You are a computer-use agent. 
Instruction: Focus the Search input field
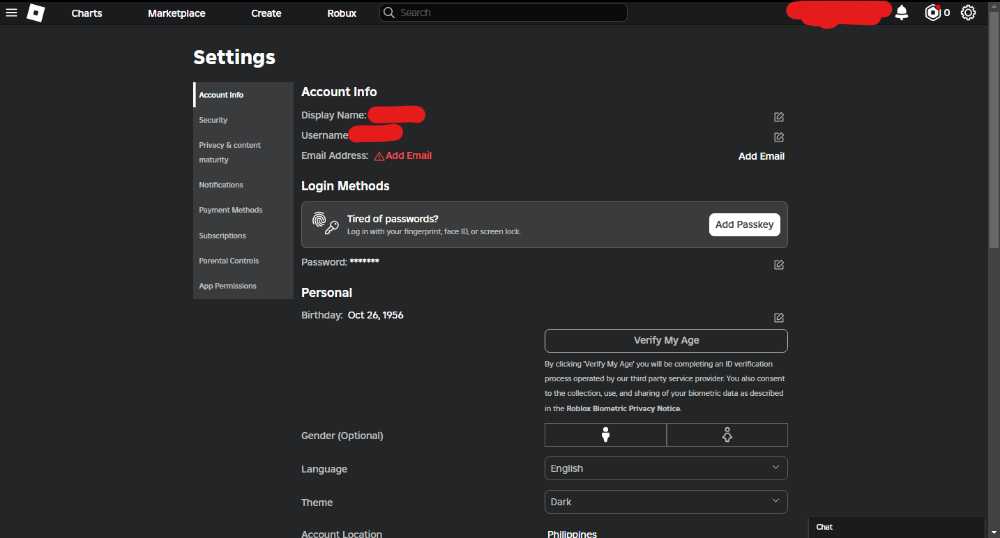point(504,13)
